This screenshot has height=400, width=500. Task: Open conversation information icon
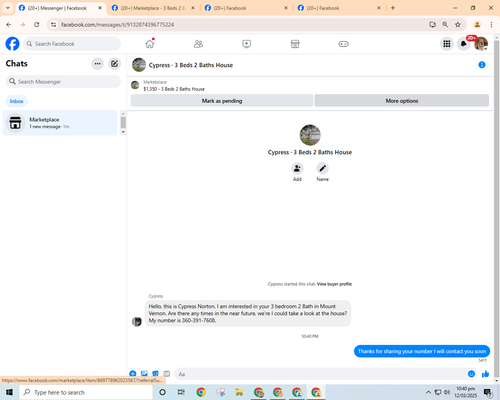pyautogui.click(x=482, y=65)
